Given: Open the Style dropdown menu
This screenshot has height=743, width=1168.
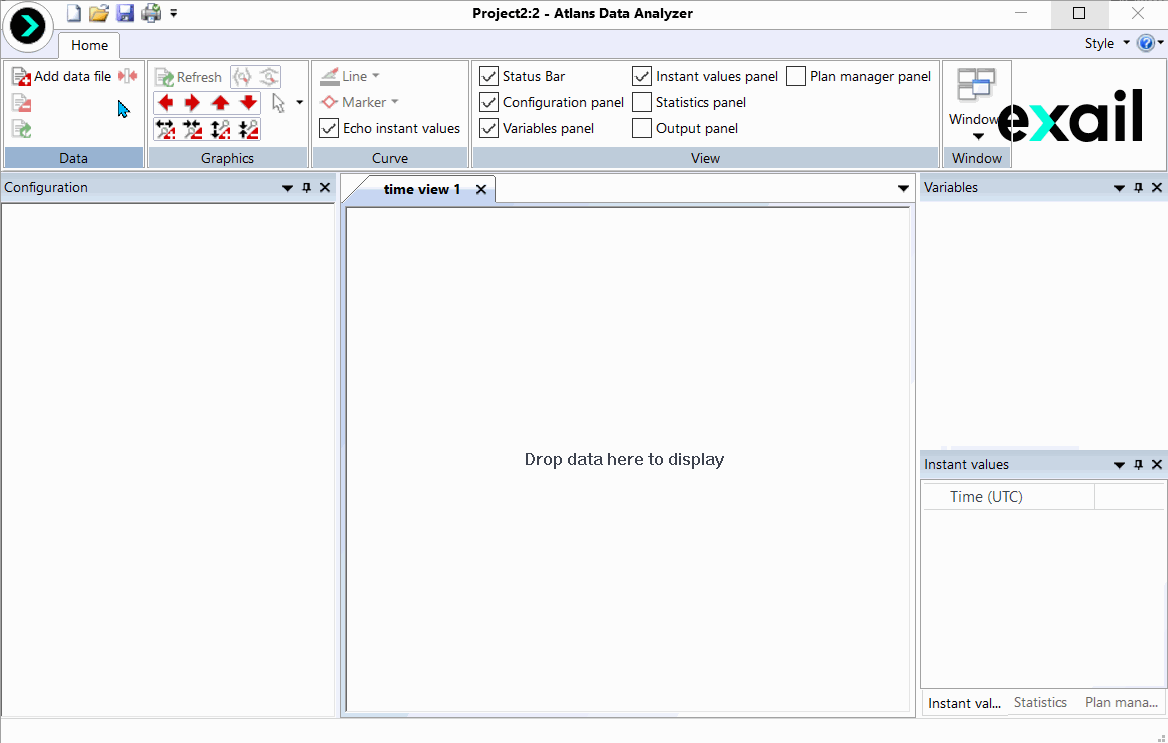Looking at the screenshot, I should click(x=1107, y=43).
